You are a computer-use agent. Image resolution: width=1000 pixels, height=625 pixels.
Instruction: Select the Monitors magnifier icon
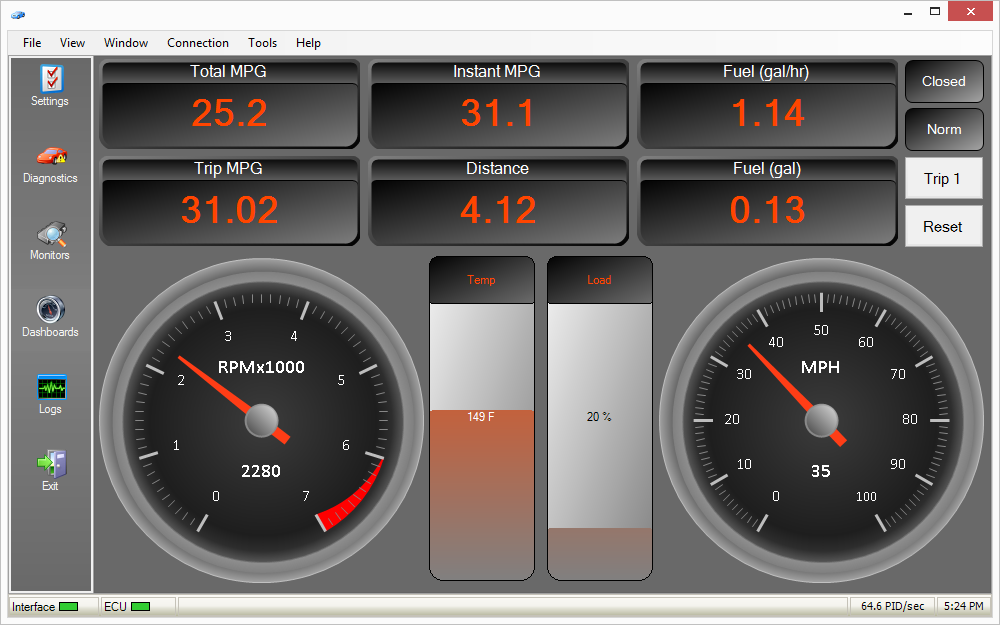coord(50,234)
